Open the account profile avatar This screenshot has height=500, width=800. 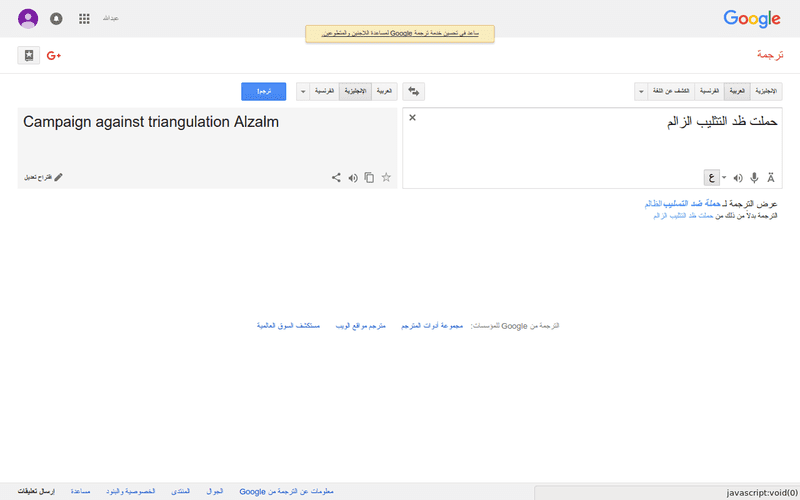(28, 19)
